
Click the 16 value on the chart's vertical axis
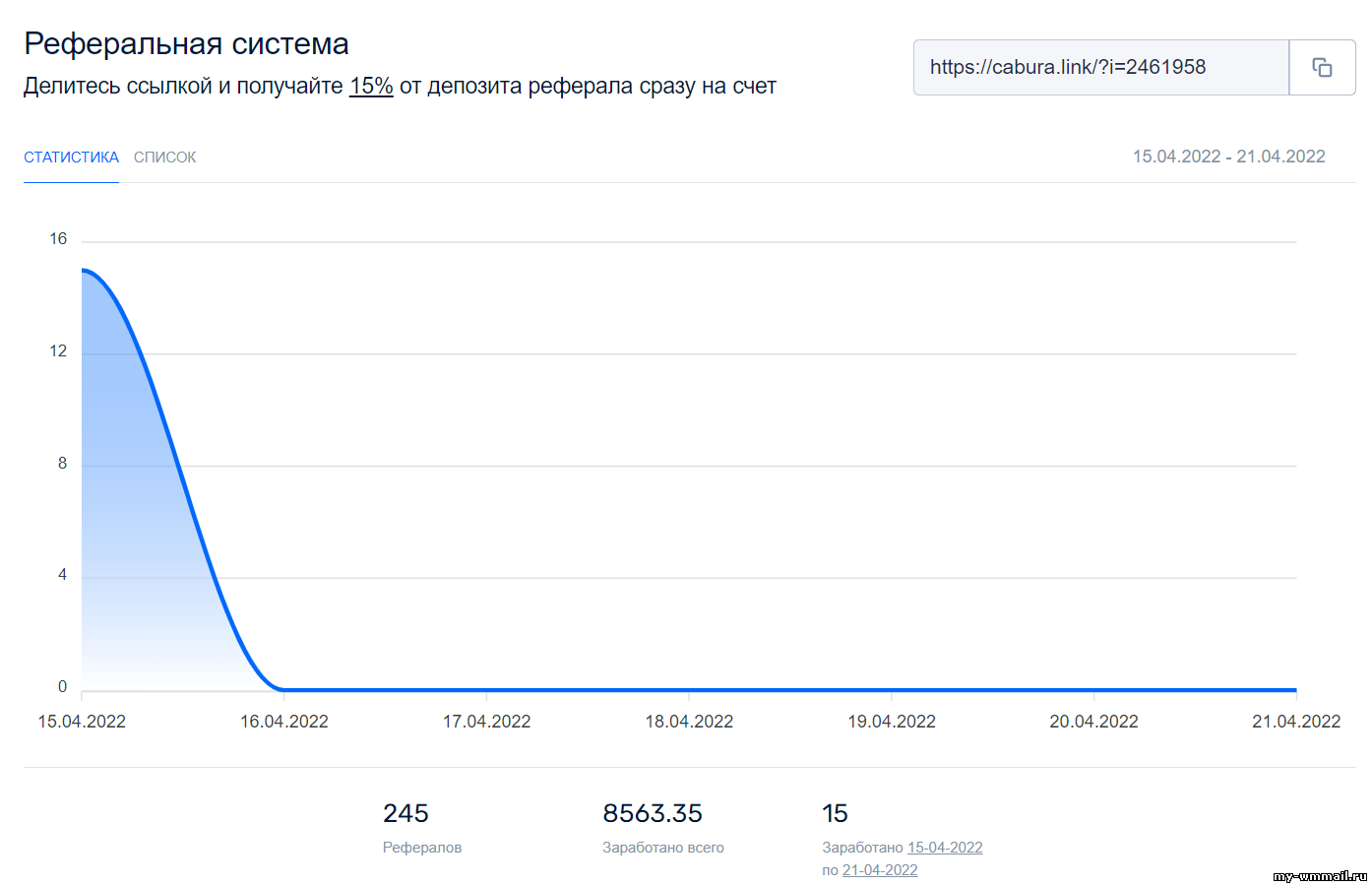(x=58, y=239)
